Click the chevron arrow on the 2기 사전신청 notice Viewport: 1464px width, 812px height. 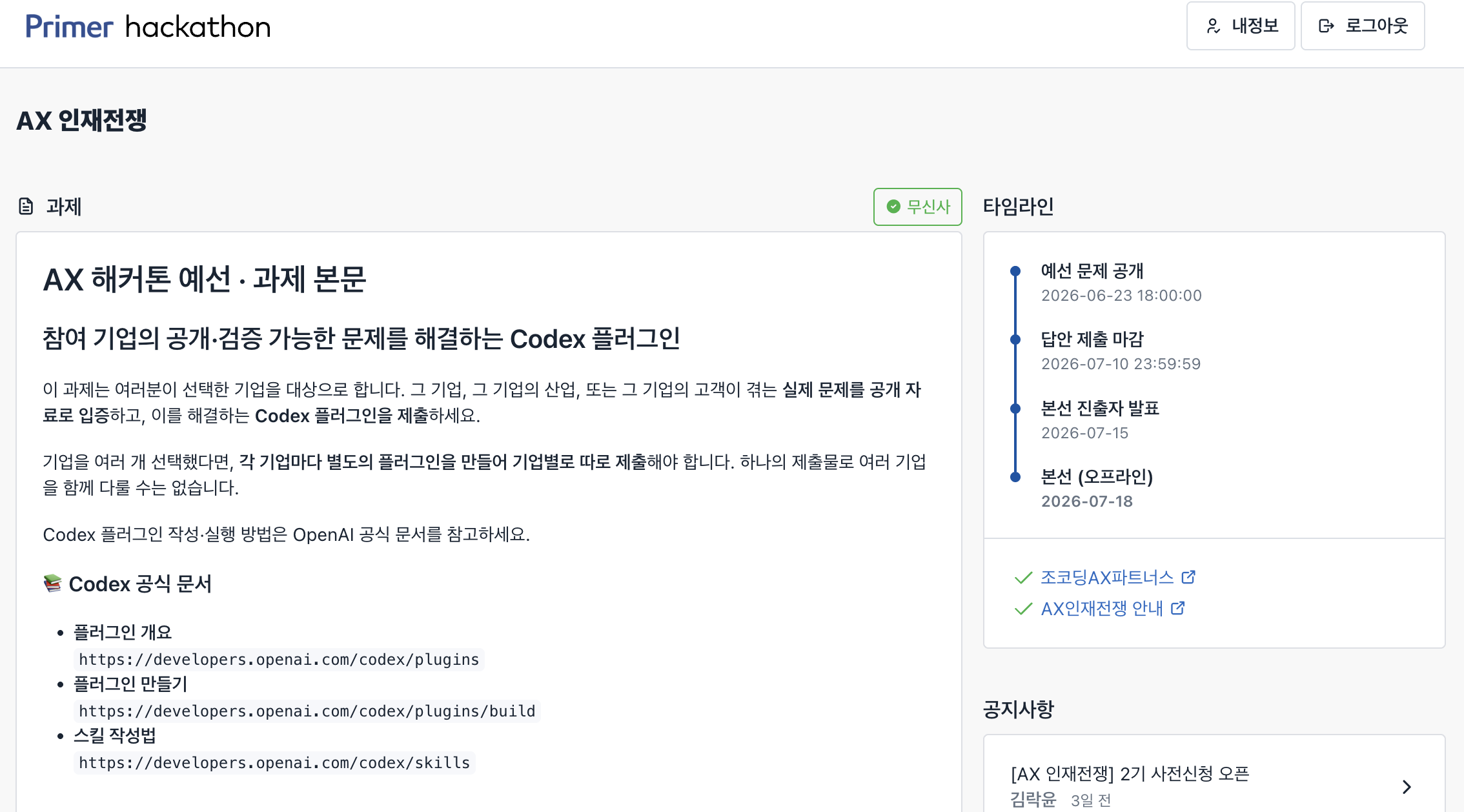coord(1407,787)
